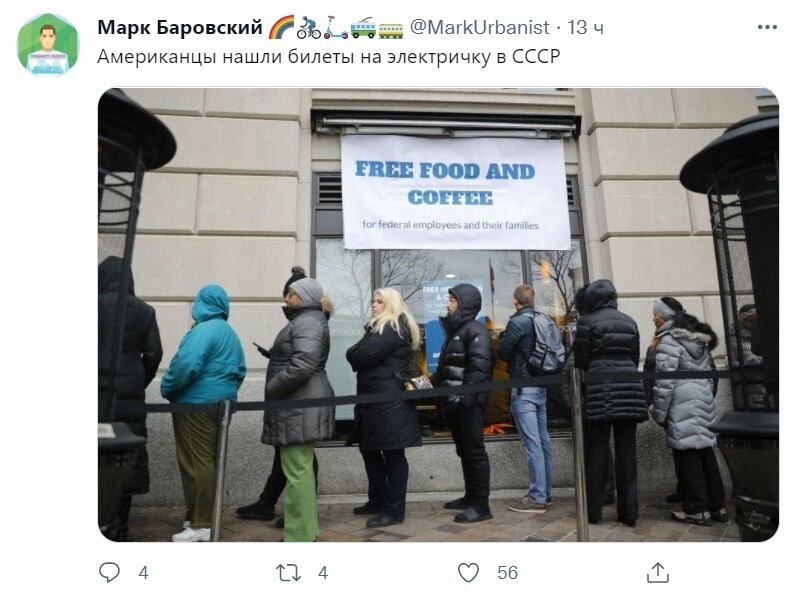Click the retweet count 4
This screenshot has height=598, width=802.
tap(323, 572)
